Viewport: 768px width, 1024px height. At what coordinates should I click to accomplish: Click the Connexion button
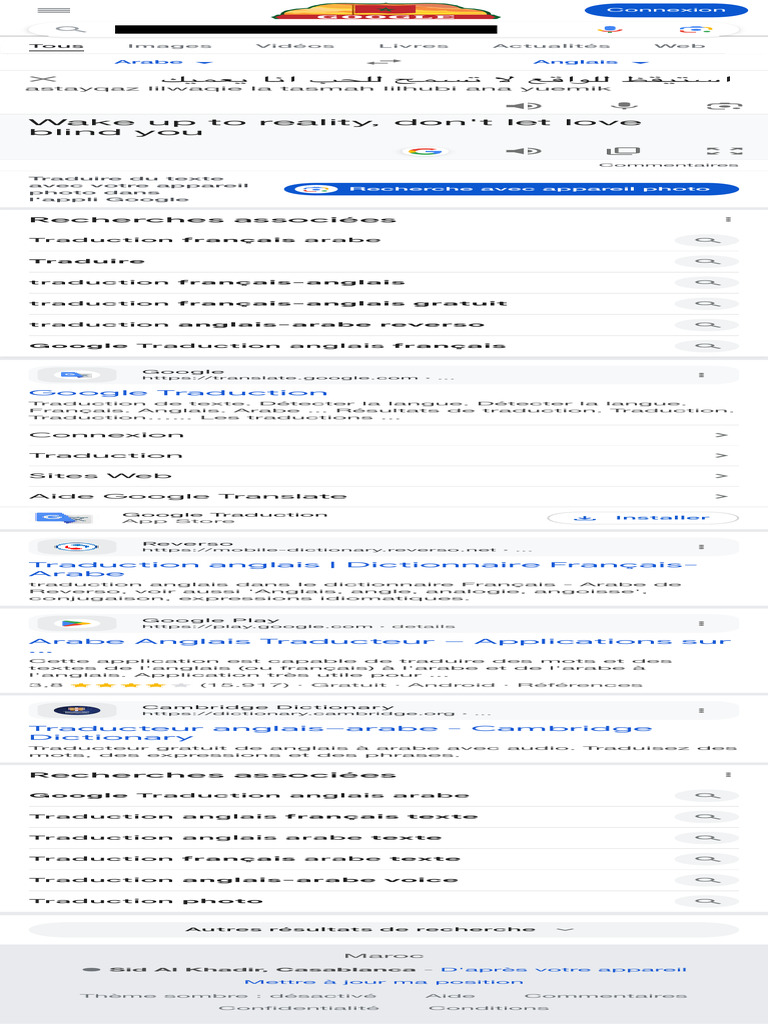(x=666, y=10)
